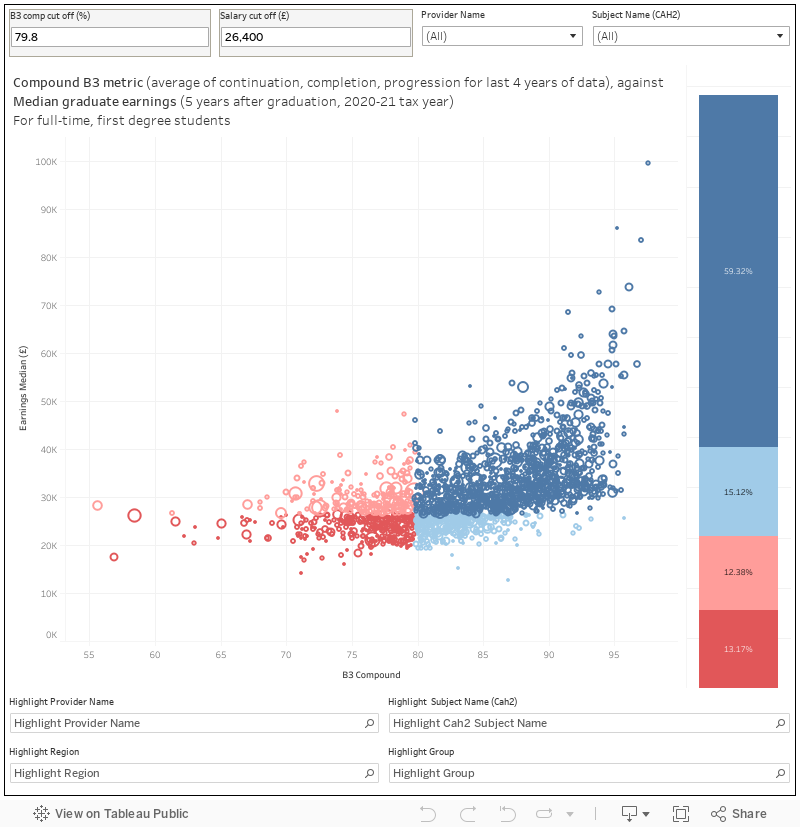Select the light blue 15.12% bar segment

click(738, 491)
